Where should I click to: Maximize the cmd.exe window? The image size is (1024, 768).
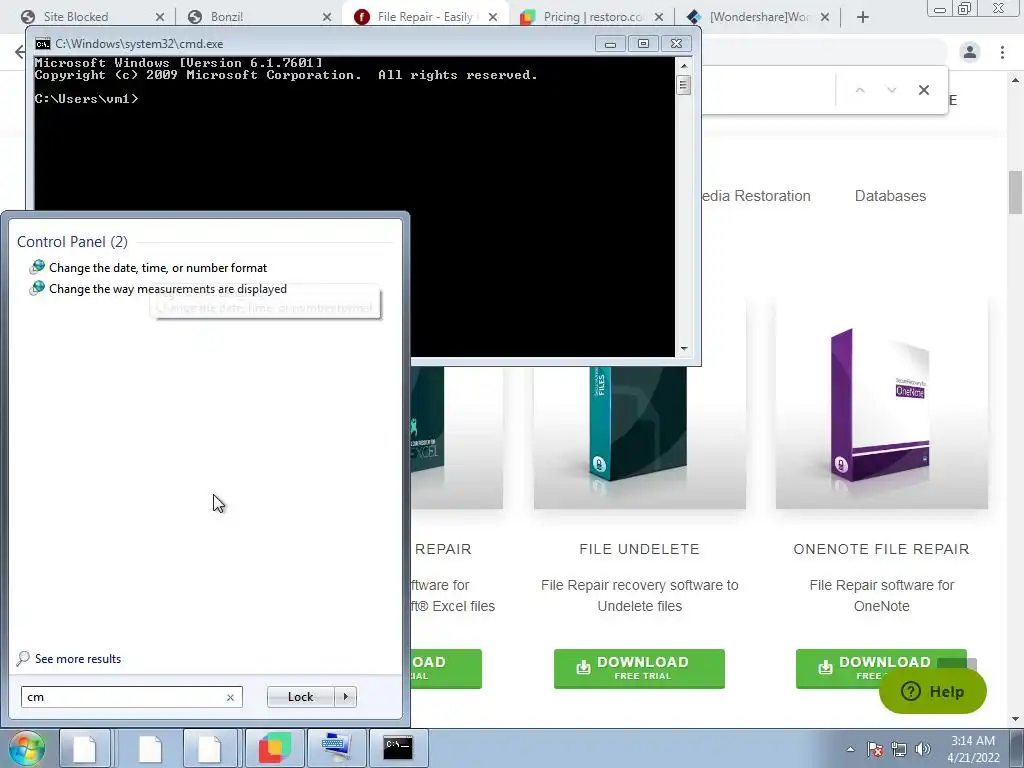click(x=643, y=44)
